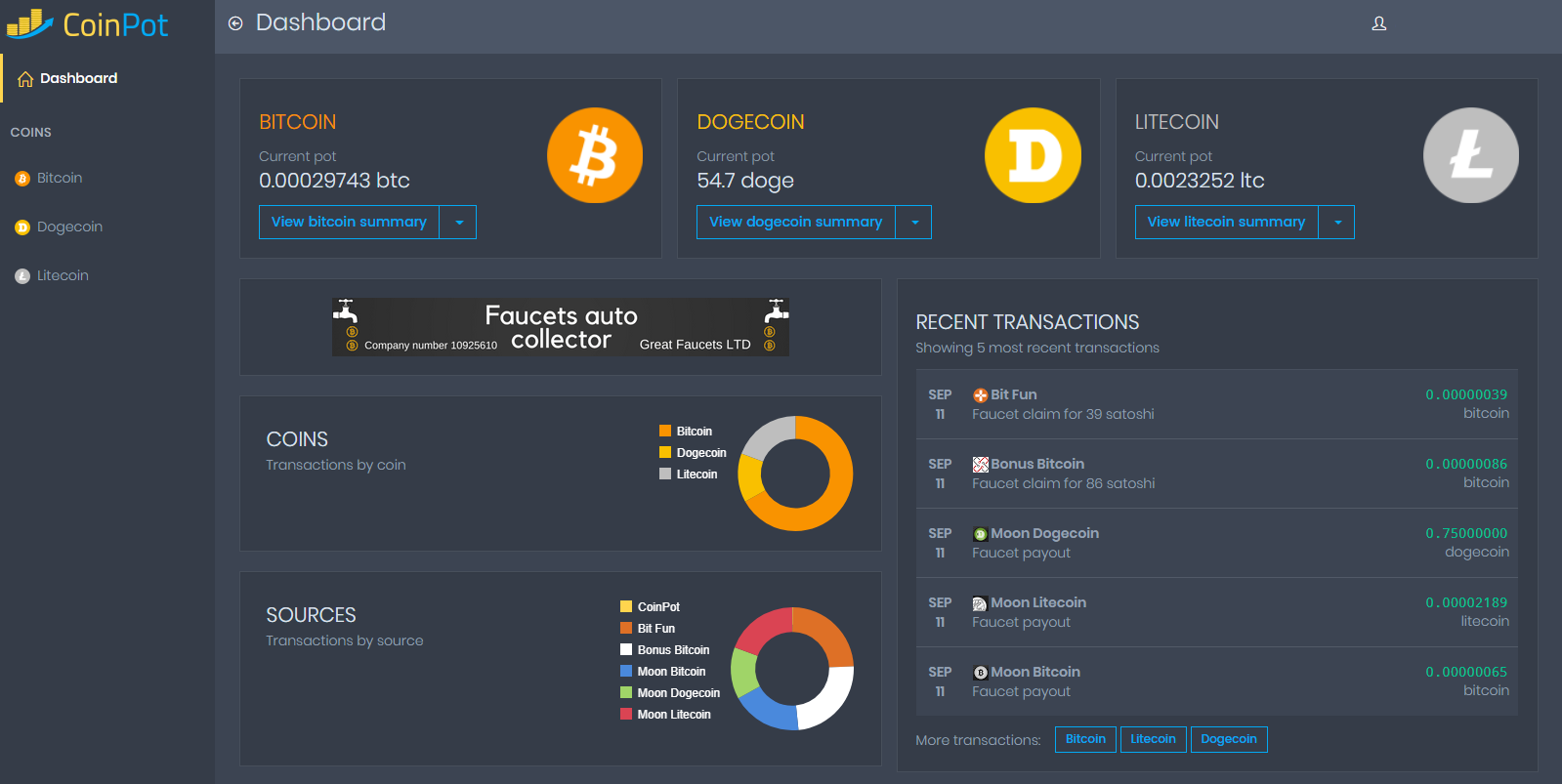Viewport: 1562px width, 784px height.
Task: Click 'Faucet claim for 86 satoshi' text
Action: 1063,484
